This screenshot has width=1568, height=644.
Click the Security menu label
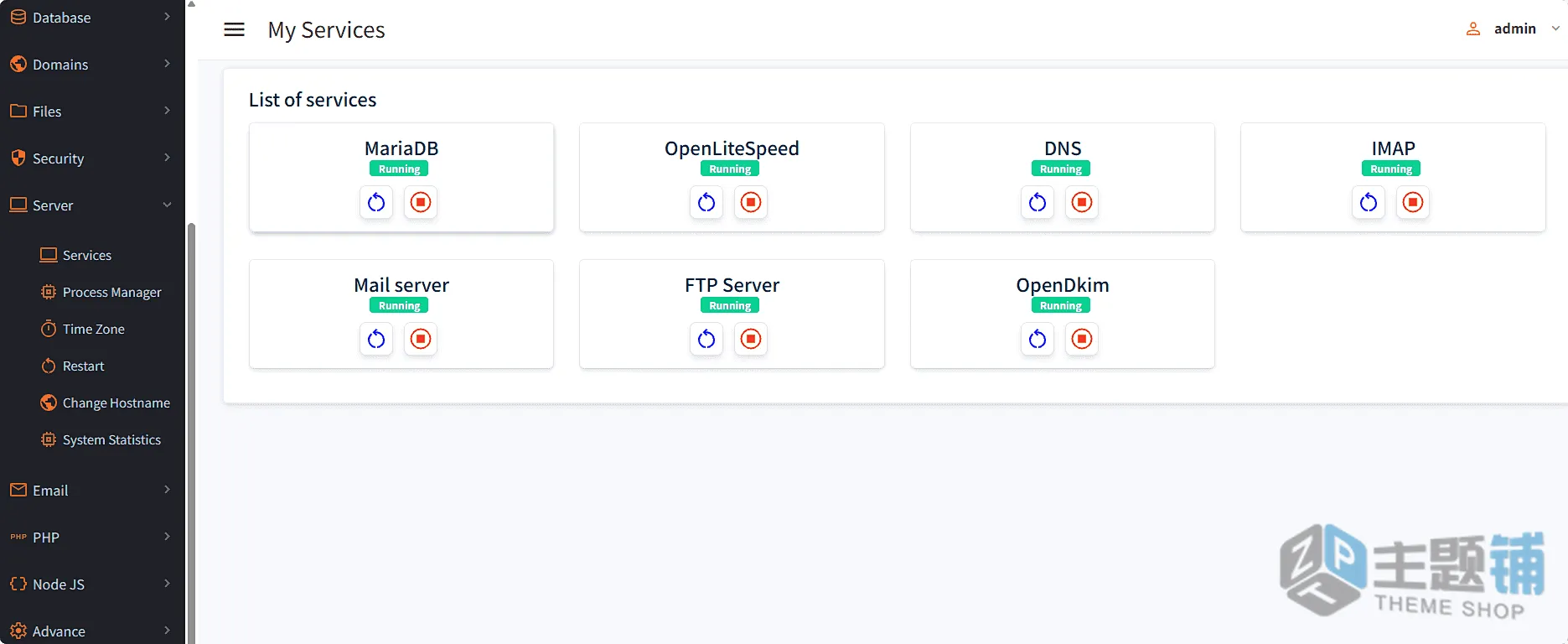58,158
